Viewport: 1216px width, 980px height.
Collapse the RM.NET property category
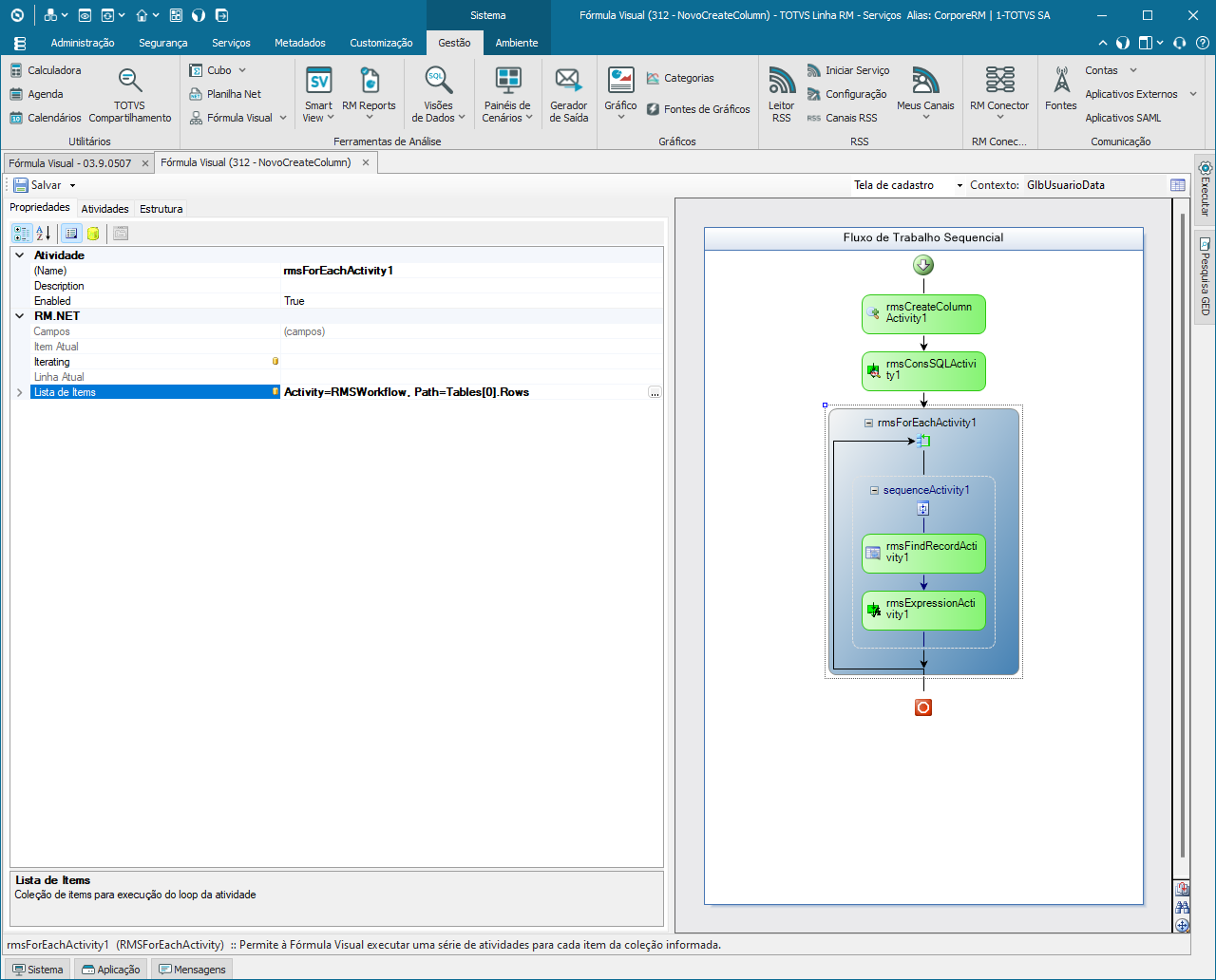(19, 316)
